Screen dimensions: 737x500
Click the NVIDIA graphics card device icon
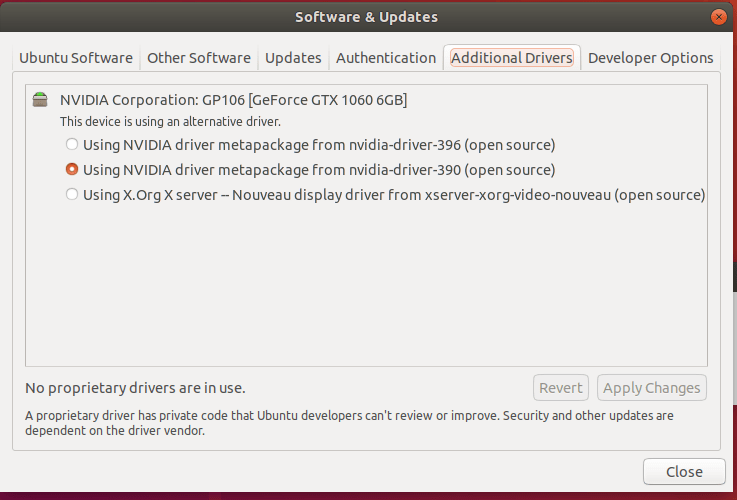point(40,100)
